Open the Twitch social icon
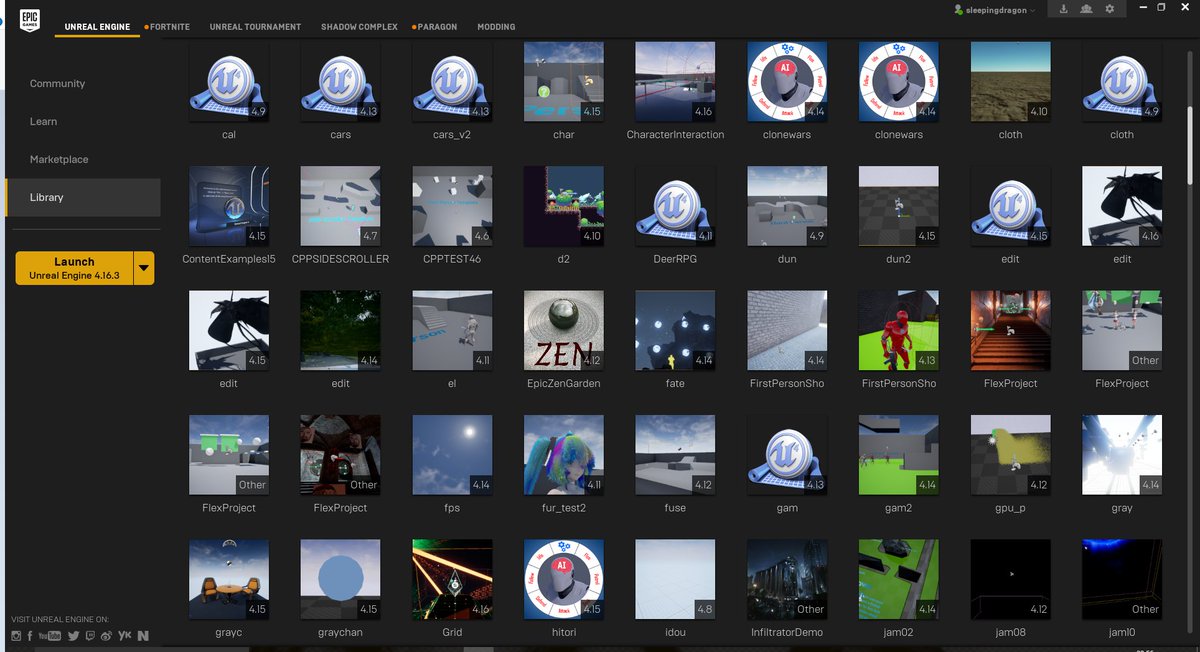1200x652 pixels. [91, 636]
